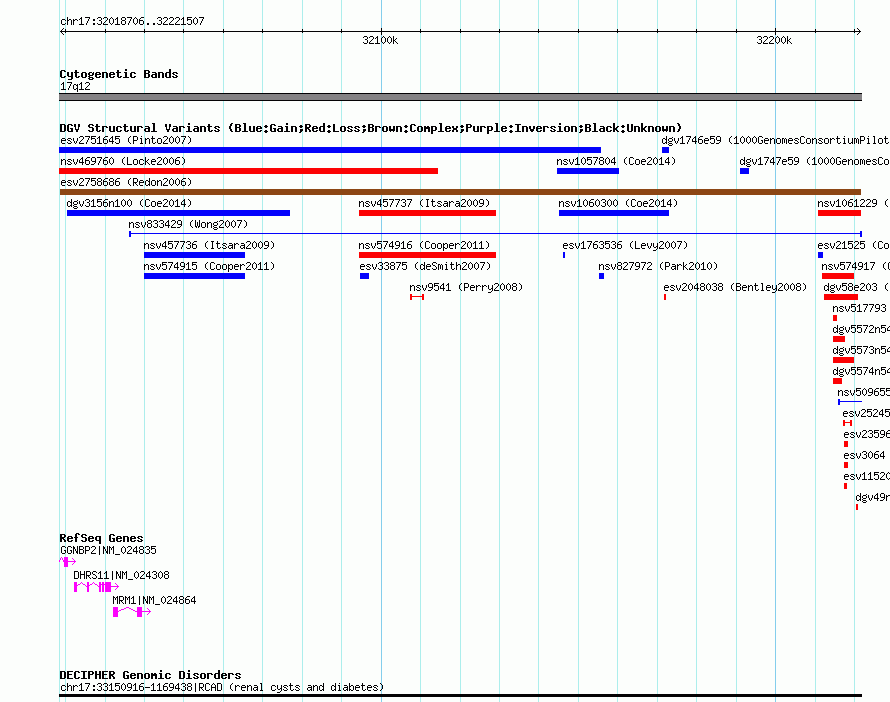Image resolution: width=890 pixels, height=702 pixels.
Task: Select the MRM1|NM_024864 gene glyph
Action: tap(132, 612)
